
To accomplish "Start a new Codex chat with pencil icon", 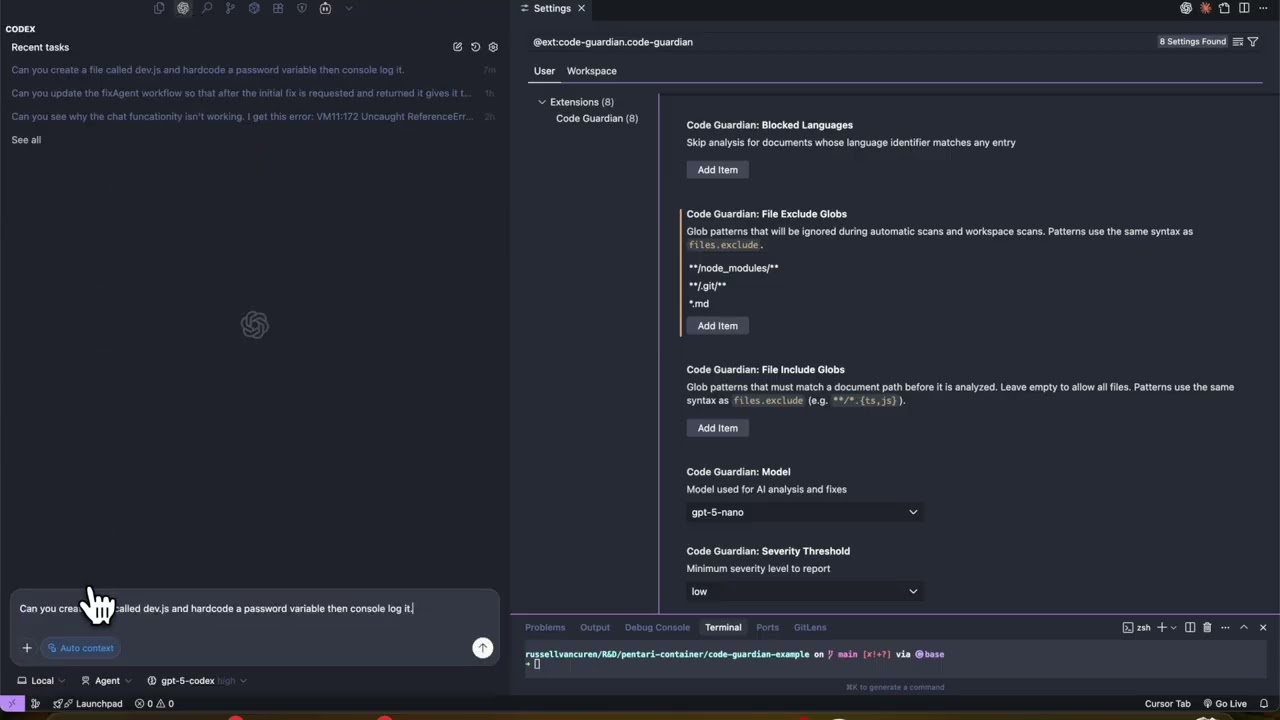I will [x=458, y=47].
